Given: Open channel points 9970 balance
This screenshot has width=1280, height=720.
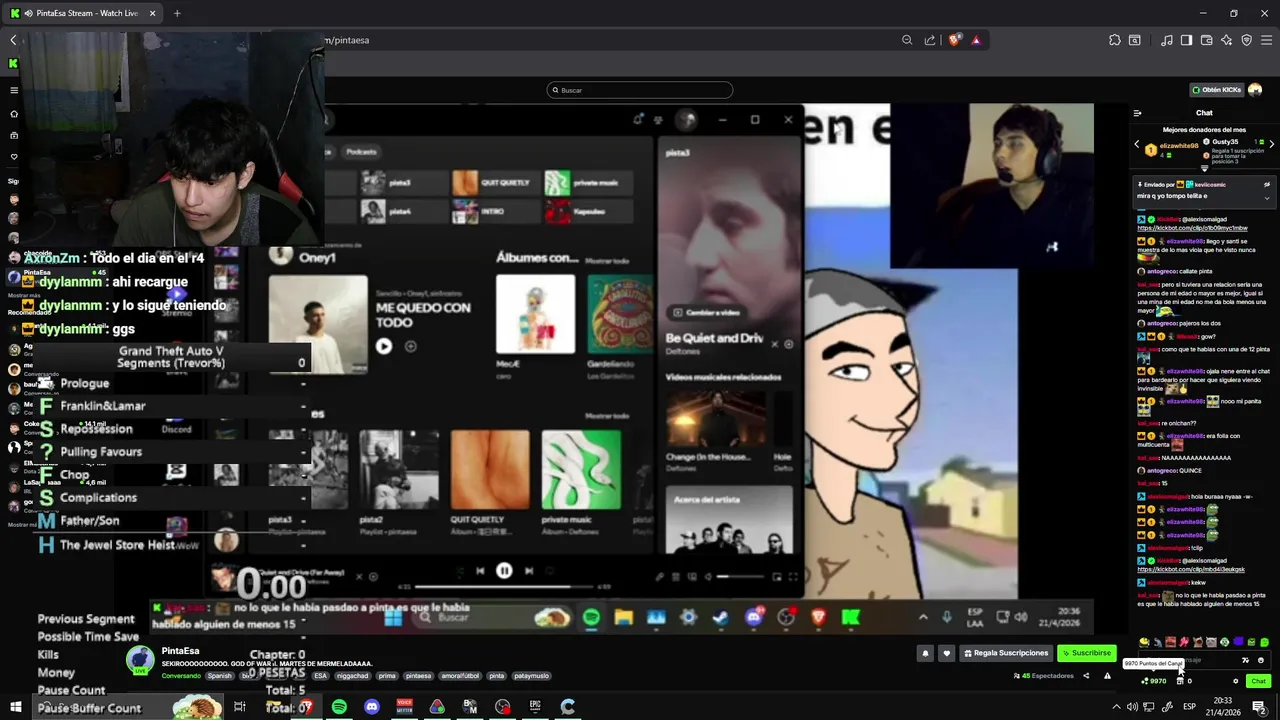Looking at the screenshot, I should click(1154, 681).
